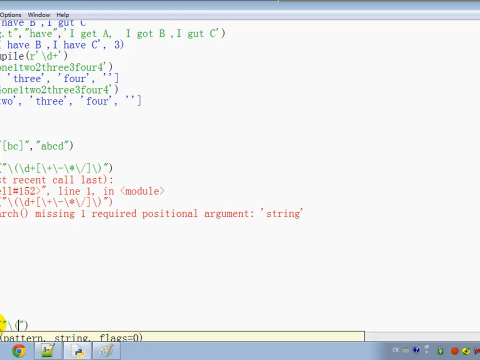480x360 pixels.
Task: Open the Help menu
Action: [63, 15]
